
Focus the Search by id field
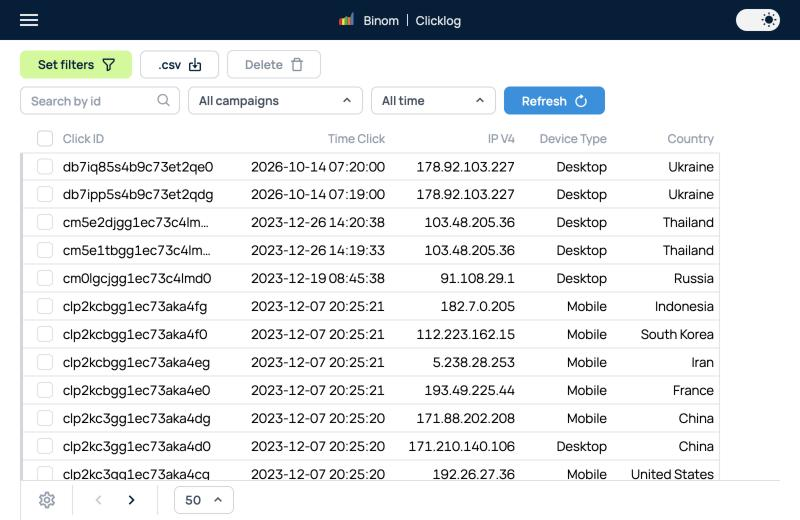click(100, 101)
